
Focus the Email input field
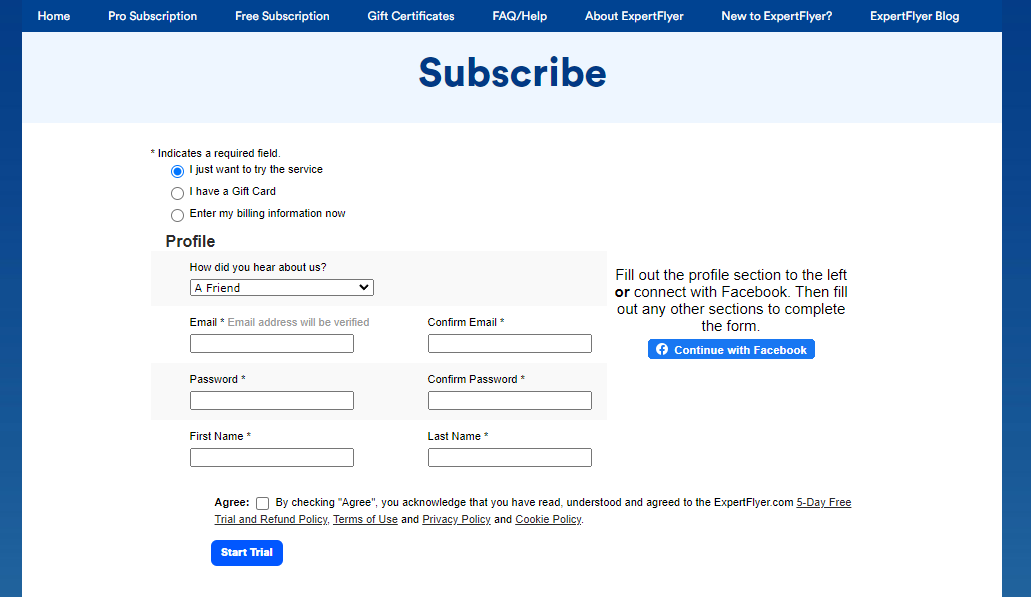coord(272,343)
